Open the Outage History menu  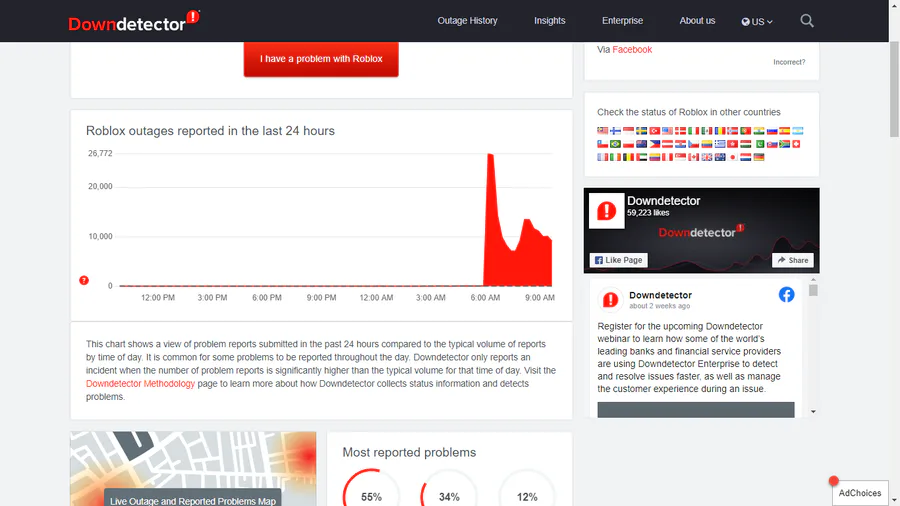tap(467, 21)
